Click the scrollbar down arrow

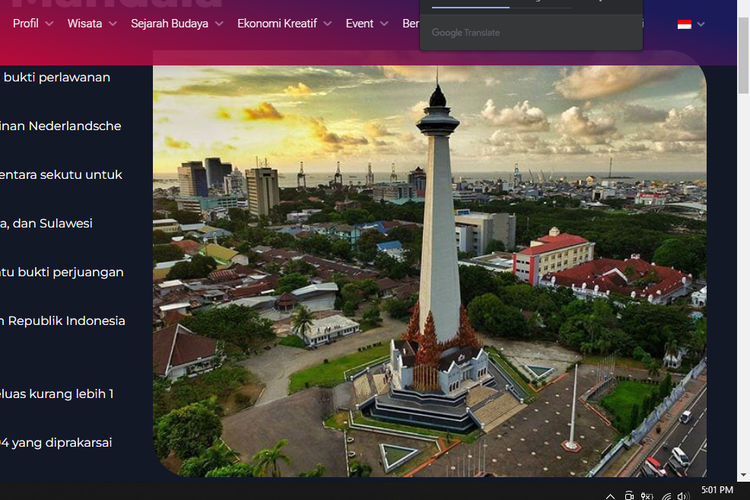click(743, 475)
